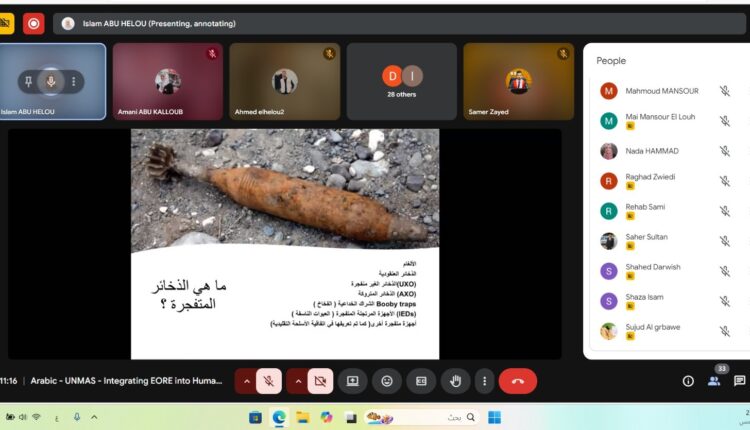Turn on captions from the toolbar
Screen dimensions: 750x430
(421, 381)
